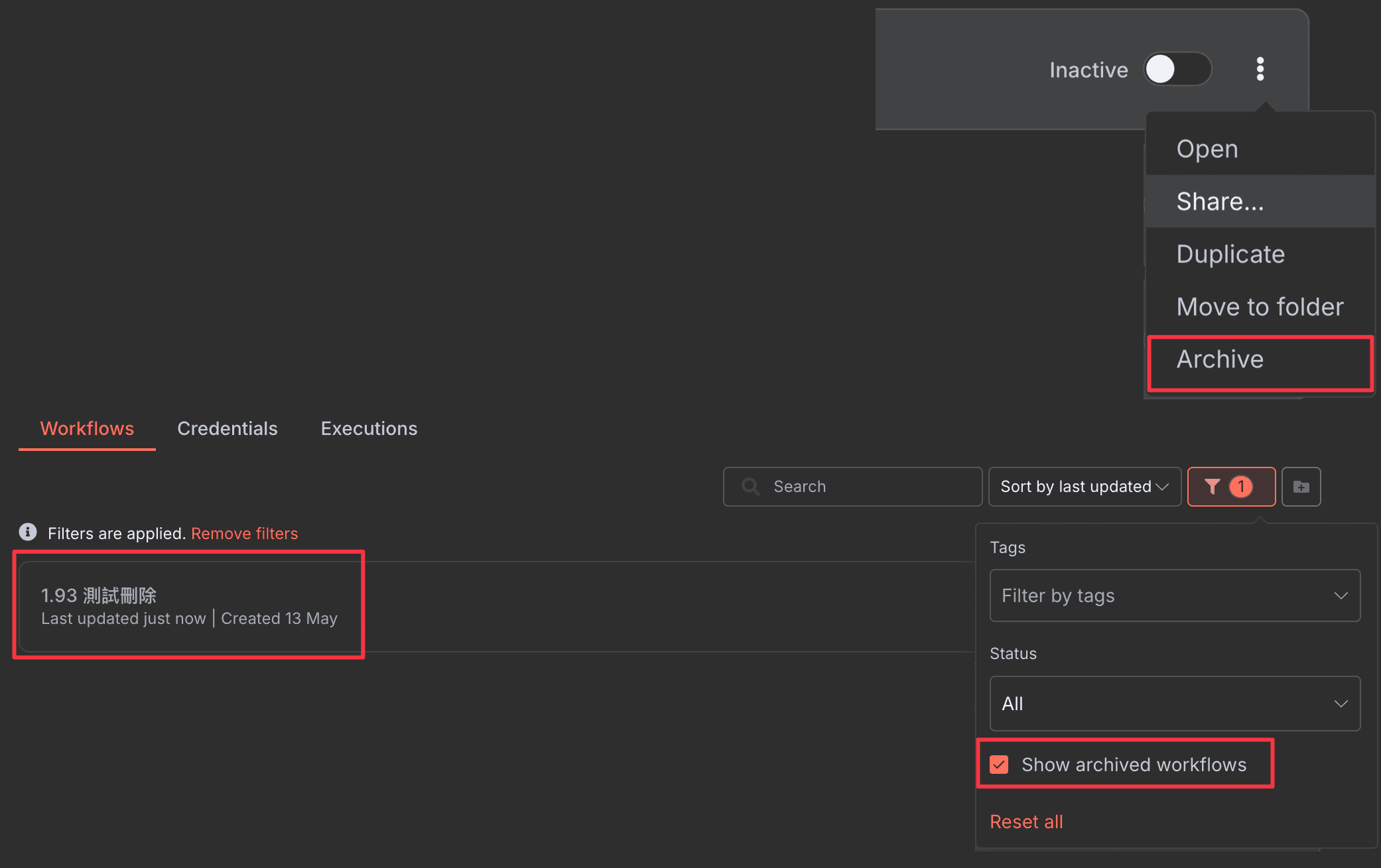Click Share... in the workflow menu
The width and height of the screenshot is (1381, 868).
[x=1220, y=201]
